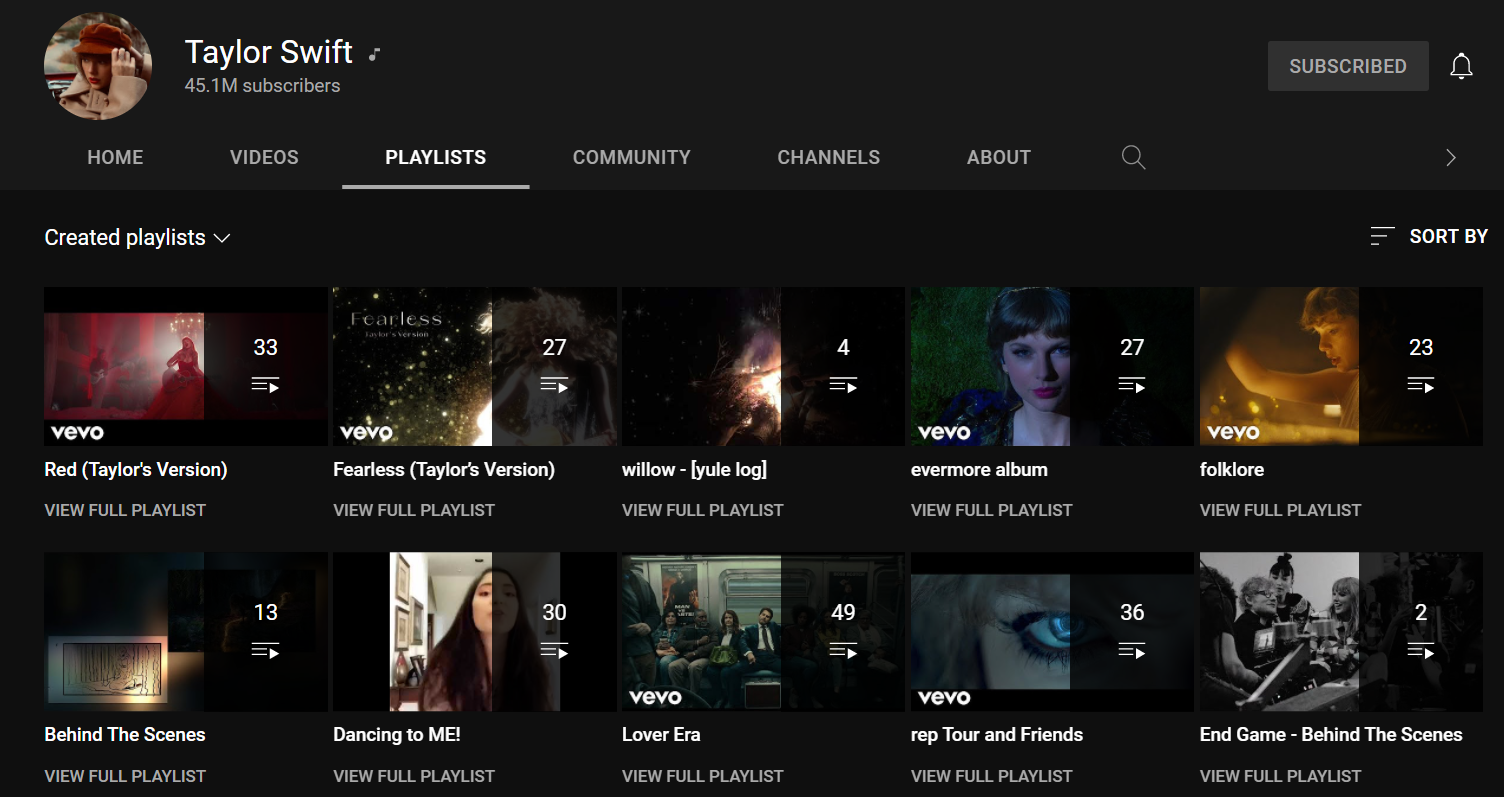Click the willow - [yule log] title
The width and height of the screenshot is (1504, 797).
tap(694, 470)
